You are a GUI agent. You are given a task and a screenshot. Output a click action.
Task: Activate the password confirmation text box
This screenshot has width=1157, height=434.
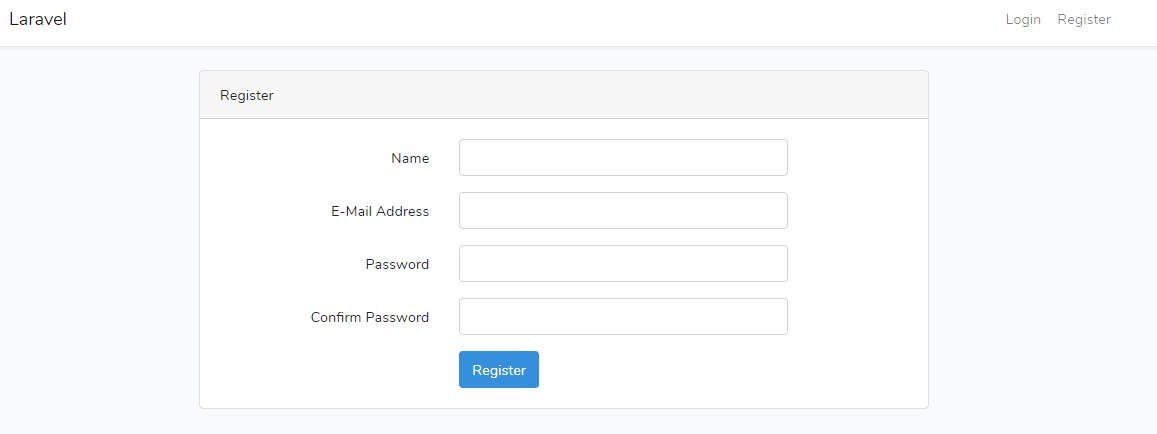[x=623, y=317]
